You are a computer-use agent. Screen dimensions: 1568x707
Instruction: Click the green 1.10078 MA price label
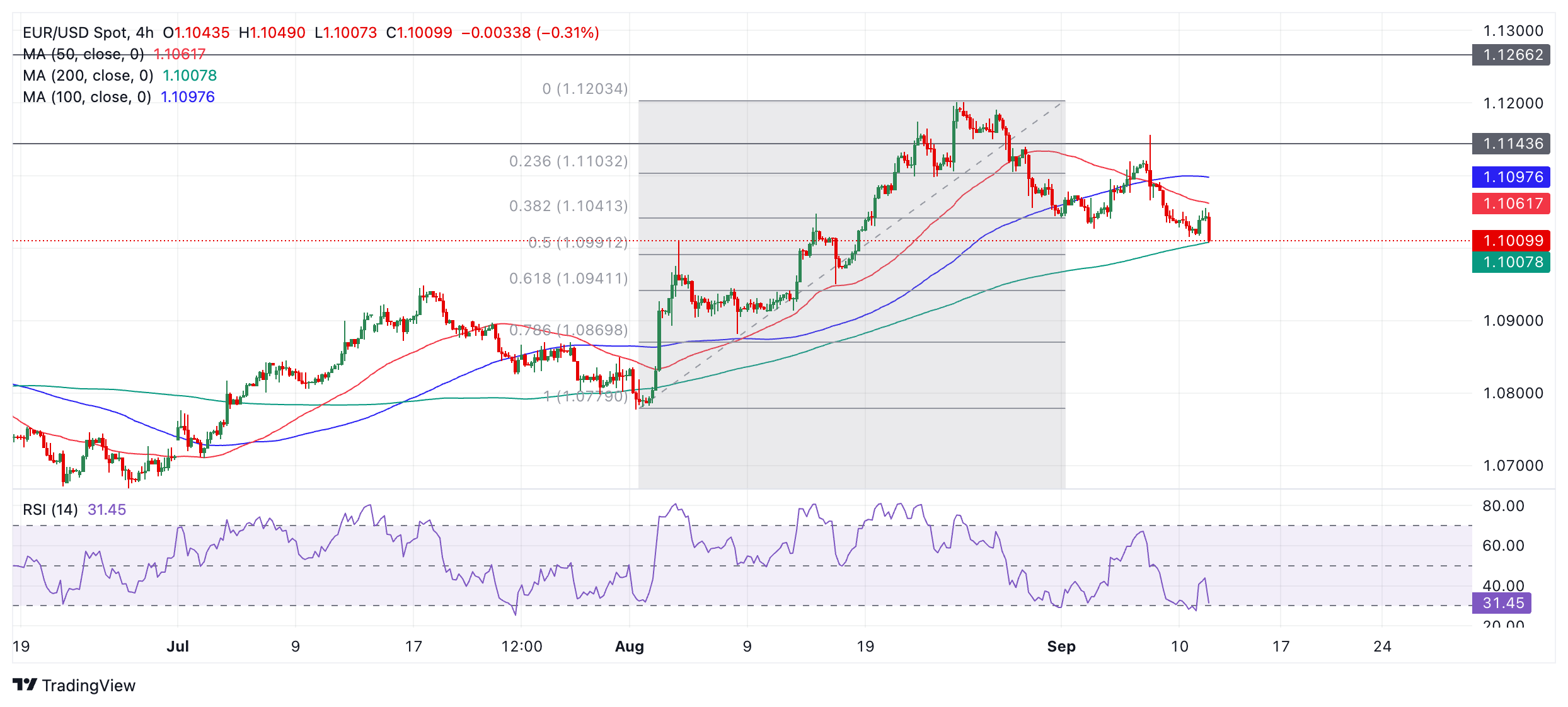point(1511,262)
